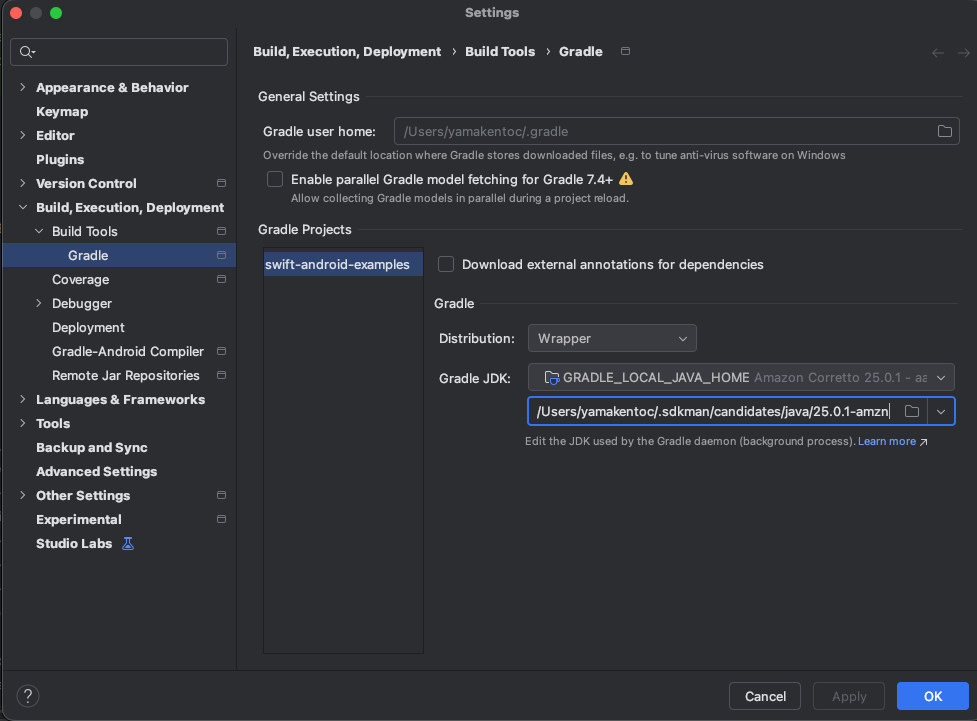Click the Studio Labs flask icon
977x721 pixels.
click(x=127, y=543)
